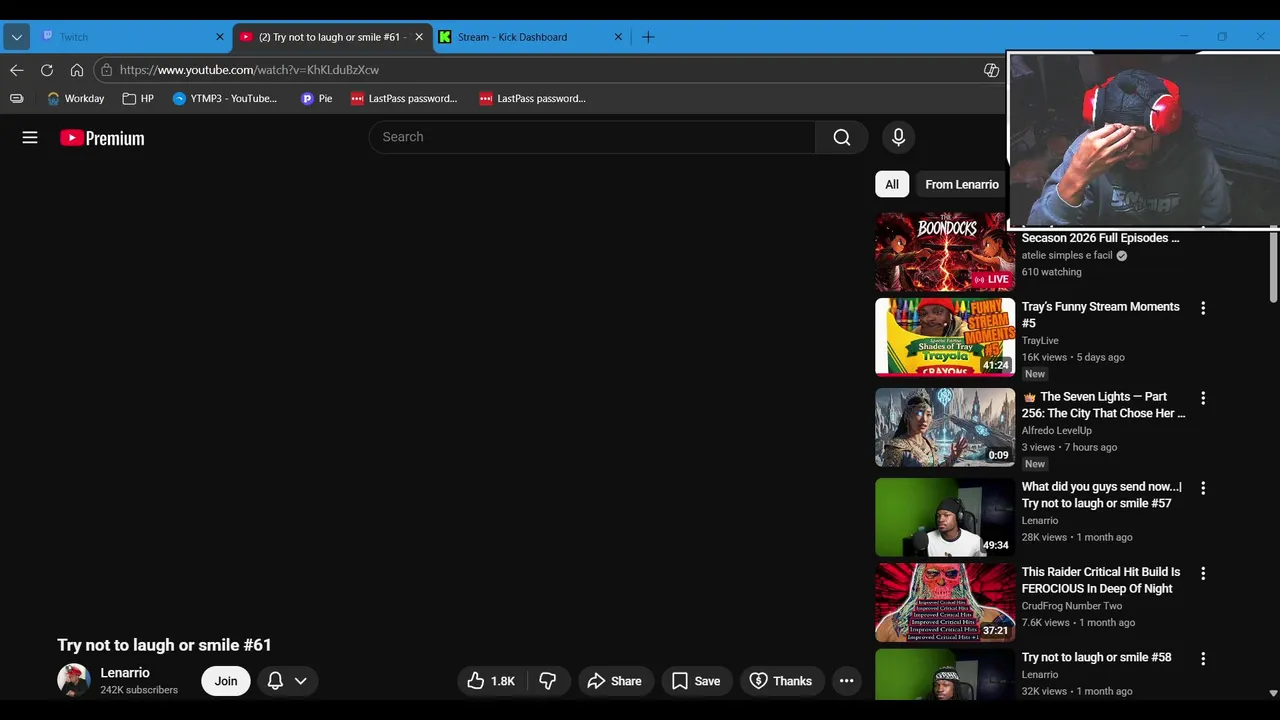Image resolution: width=1280 pixels, height=720 pixels.
Task: Go to browser home page
Action: [77, 70]
